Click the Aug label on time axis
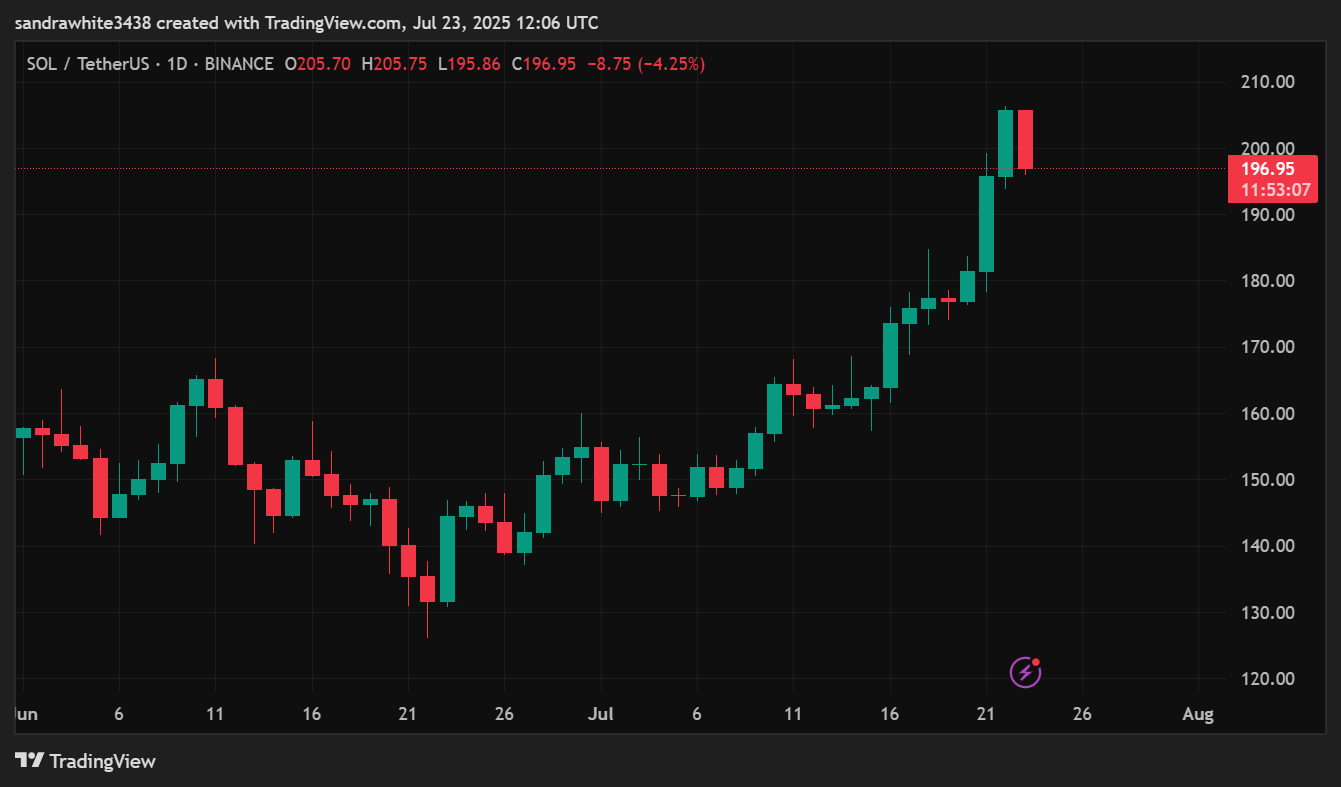 tap(1198, 715)
